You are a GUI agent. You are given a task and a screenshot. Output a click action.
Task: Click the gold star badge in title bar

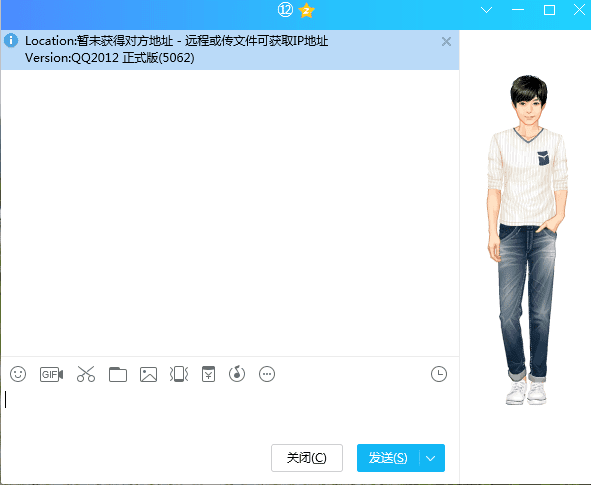tap(306, 11)
